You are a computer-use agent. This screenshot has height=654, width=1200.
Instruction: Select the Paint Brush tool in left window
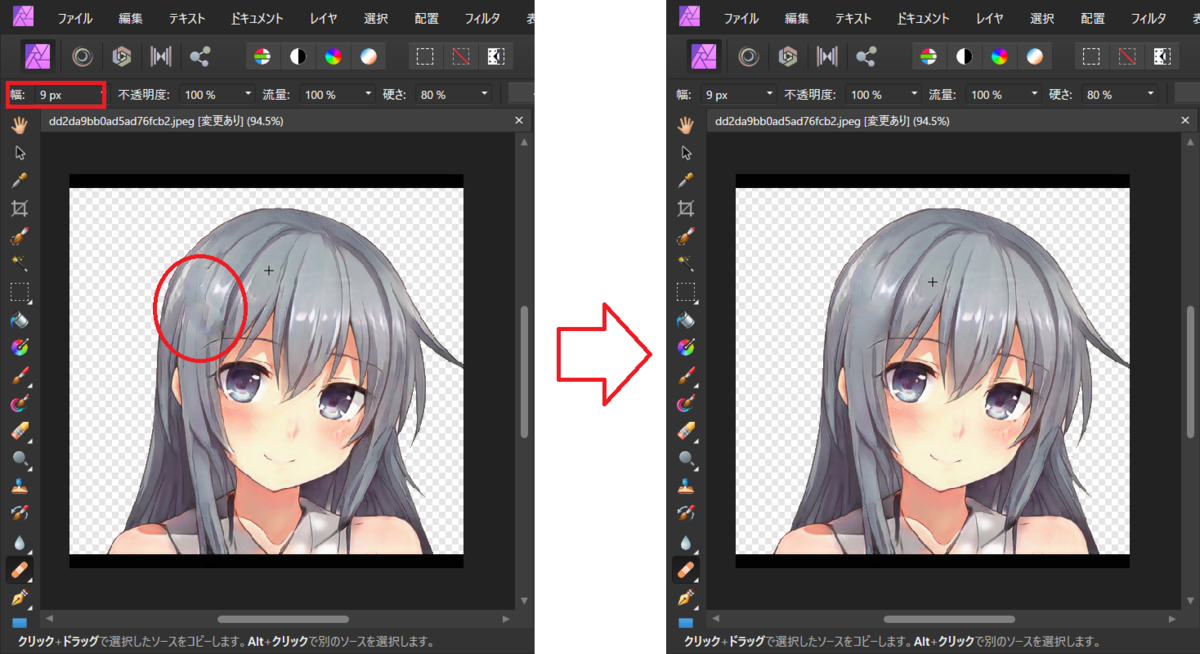19,376
